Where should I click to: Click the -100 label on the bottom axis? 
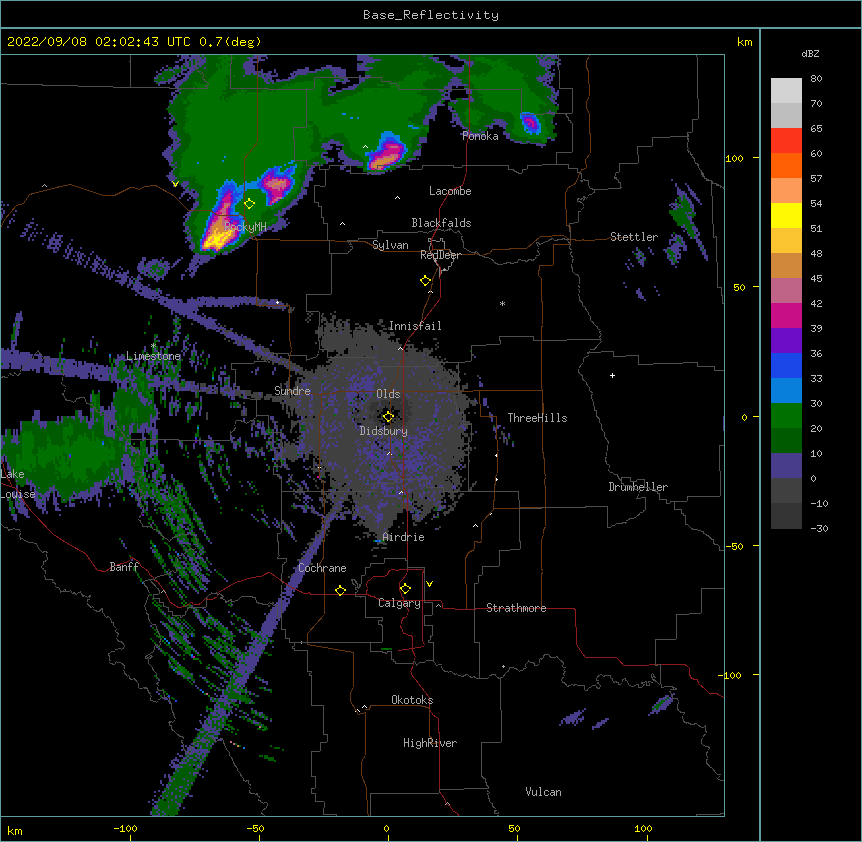click(x=125, y=828)
